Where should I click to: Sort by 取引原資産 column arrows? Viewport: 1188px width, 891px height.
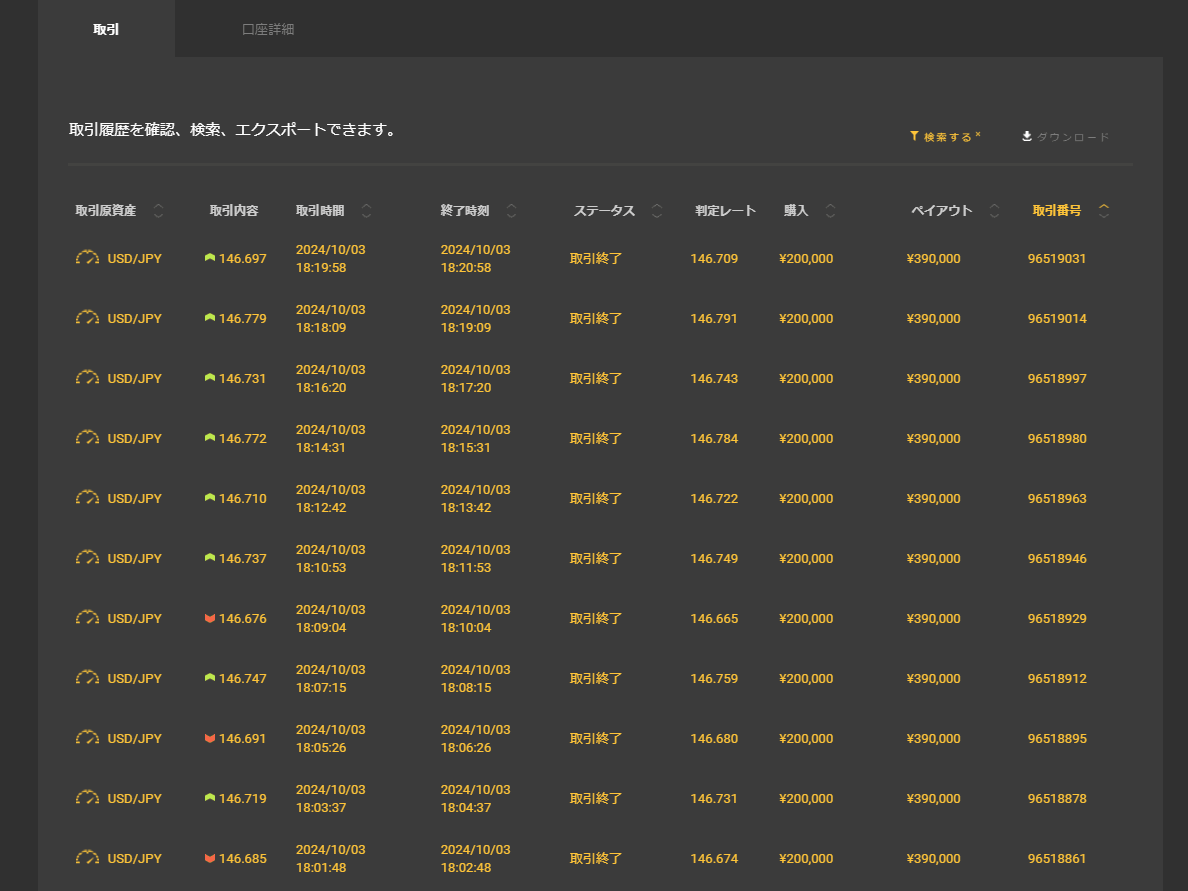point(158,211)
